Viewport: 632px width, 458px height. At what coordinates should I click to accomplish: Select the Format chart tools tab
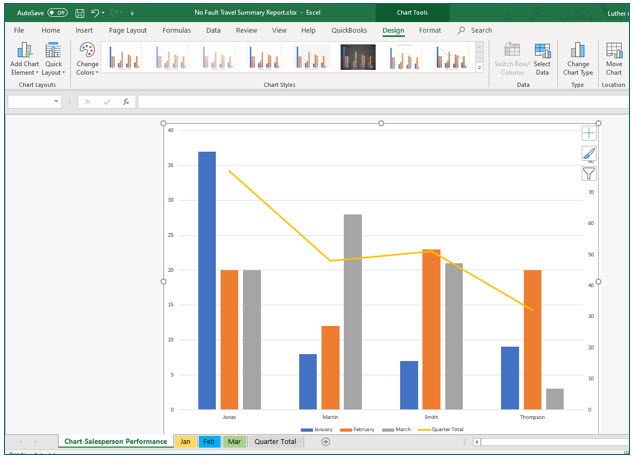pyautogui.click(x=430, y=30)
